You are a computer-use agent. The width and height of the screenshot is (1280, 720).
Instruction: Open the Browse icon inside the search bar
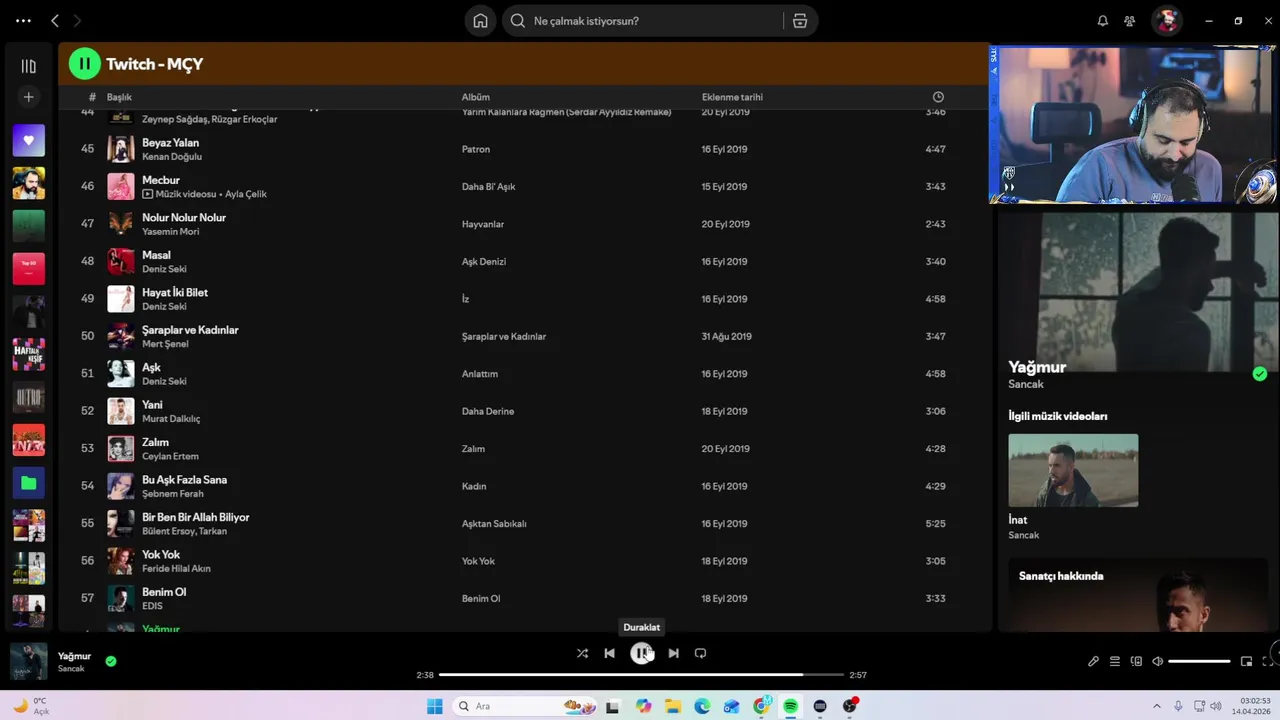click(x=800, y=21)
